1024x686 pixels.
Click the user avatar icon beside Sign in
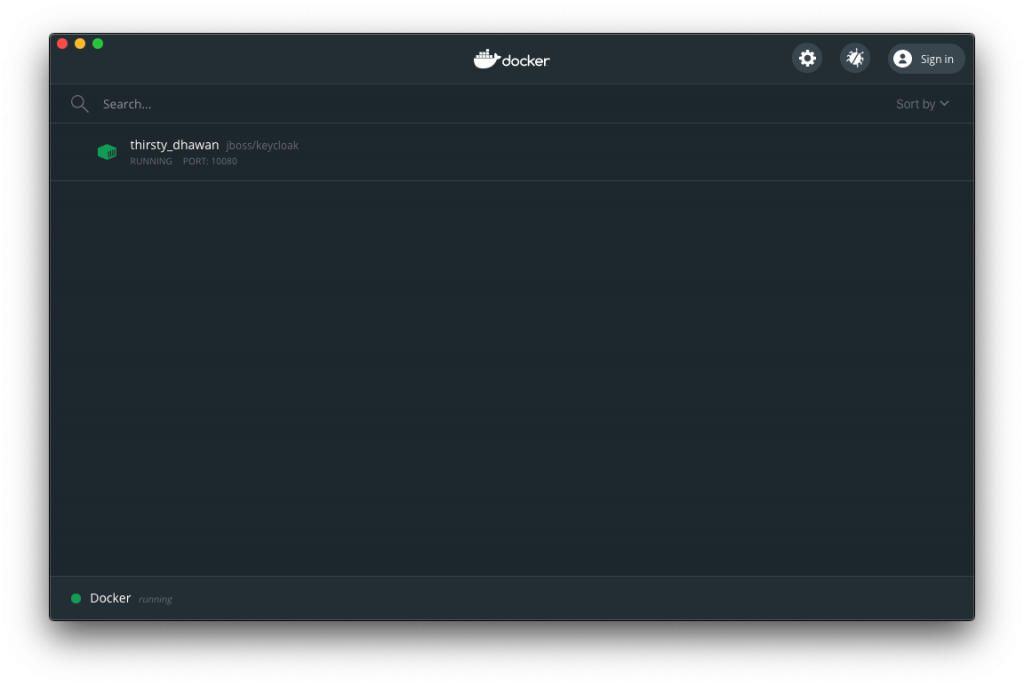click(903, 59)
